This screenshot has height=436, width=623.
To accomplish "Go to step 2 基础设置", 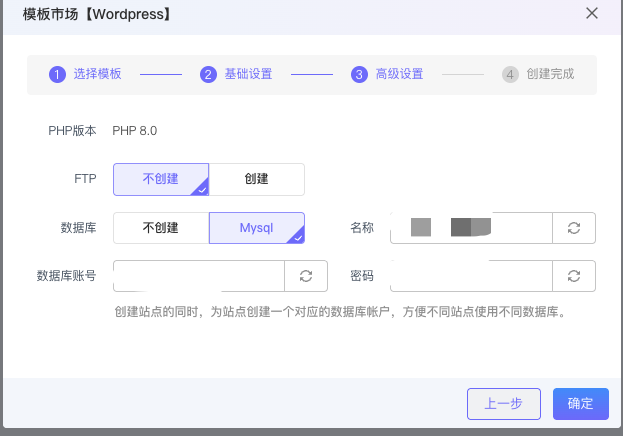I will point(236,74).
